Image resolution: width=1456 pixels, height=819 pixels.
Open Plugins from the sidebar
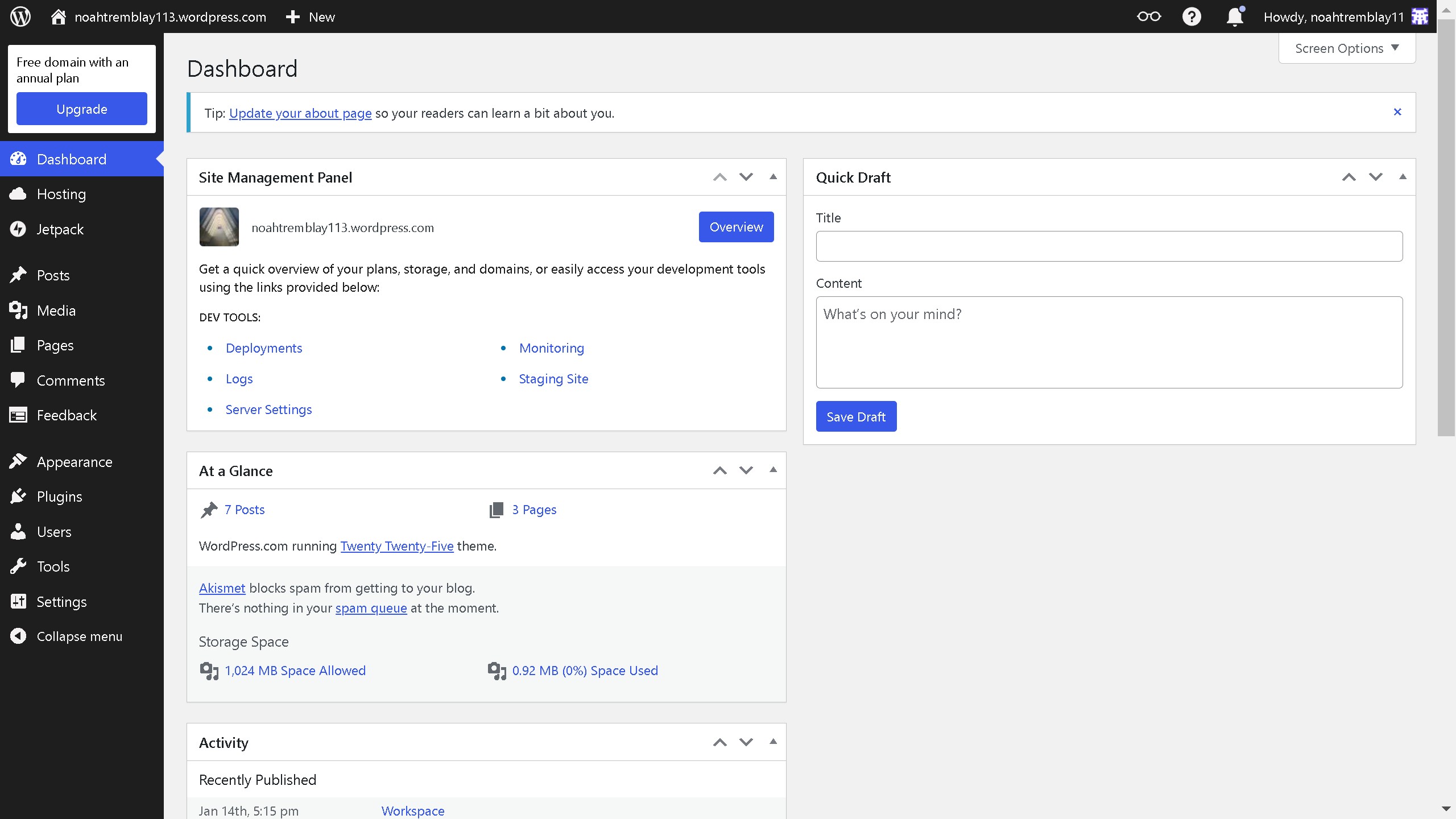click(x=19, y=496)
